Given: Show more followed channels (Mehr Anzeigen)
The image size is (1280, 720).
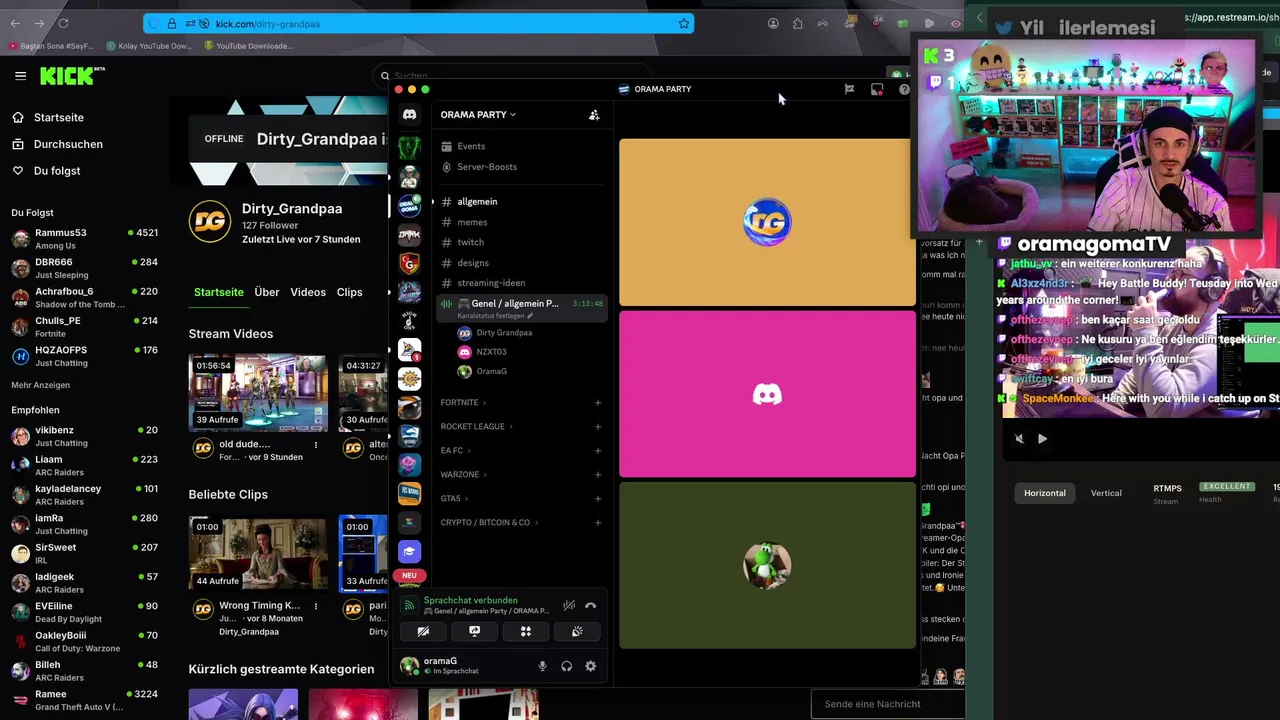Looking at the screenshot, I should [40, 385].
